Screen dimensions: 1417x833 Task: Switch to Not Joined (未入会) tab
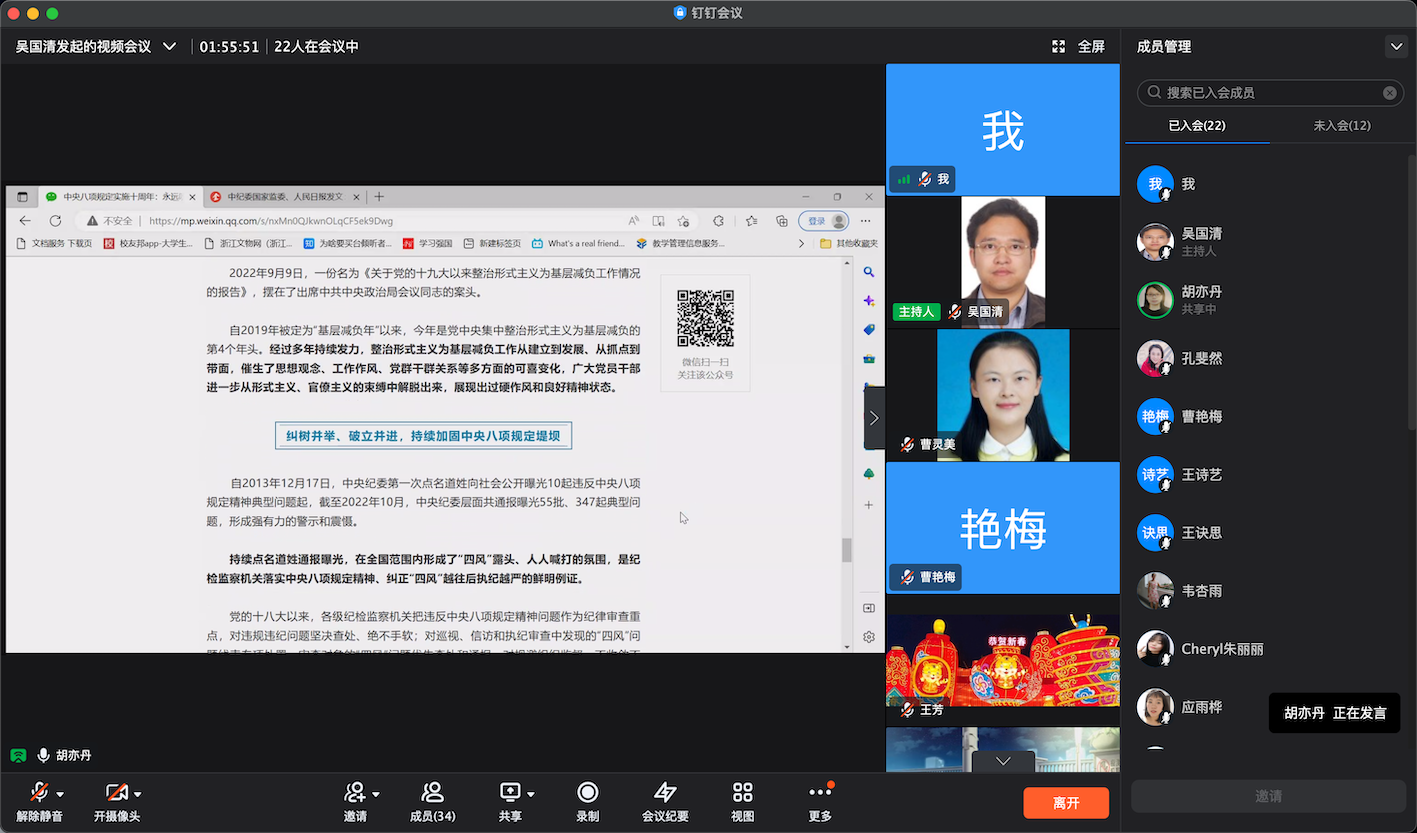coord(1341,125)
